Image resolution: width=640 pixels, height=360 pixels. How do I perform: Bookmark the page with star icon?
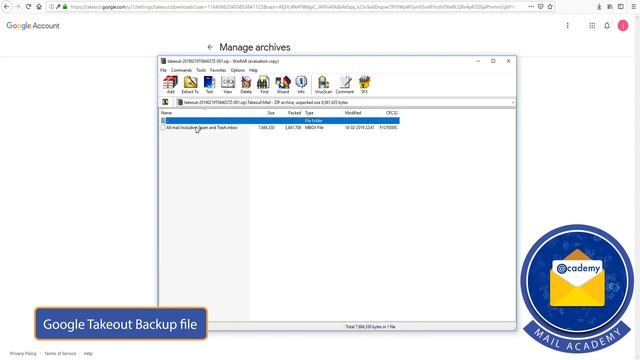[x=550, y=7]
